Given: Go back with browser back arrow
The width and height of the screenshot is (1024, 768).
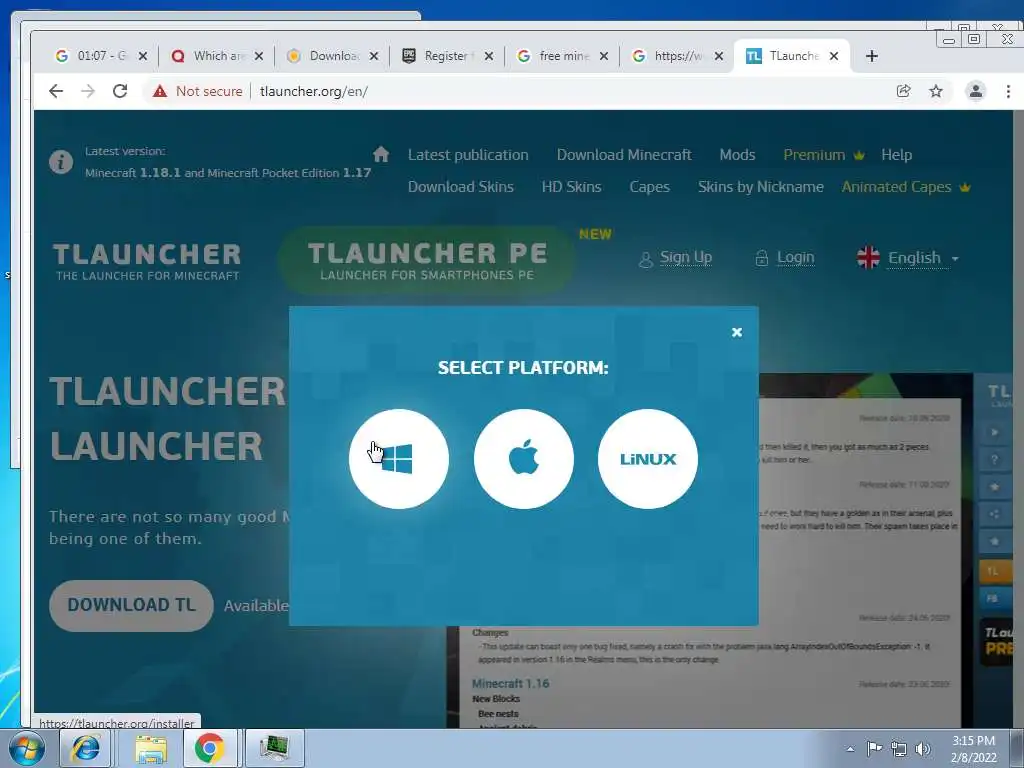Looking at the screenshot, I should pos(56,91).
